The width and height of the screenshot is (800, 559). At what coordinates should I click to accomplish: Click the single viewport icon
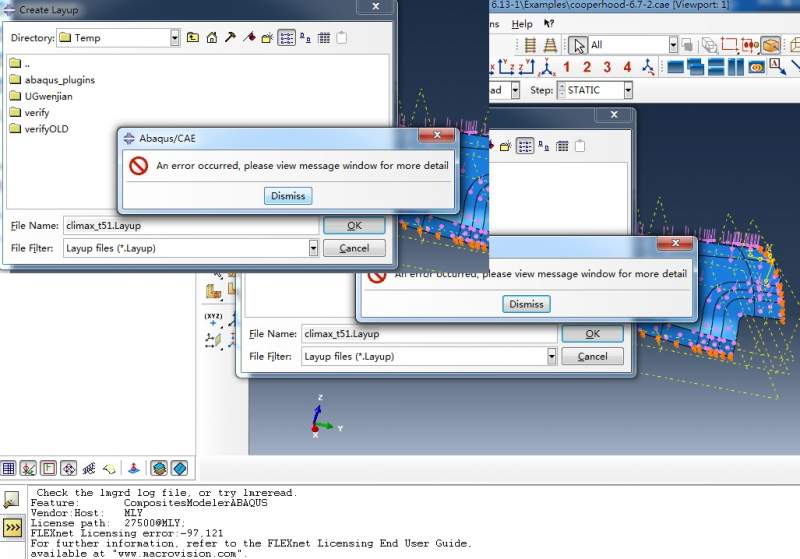tap(676, 67)
